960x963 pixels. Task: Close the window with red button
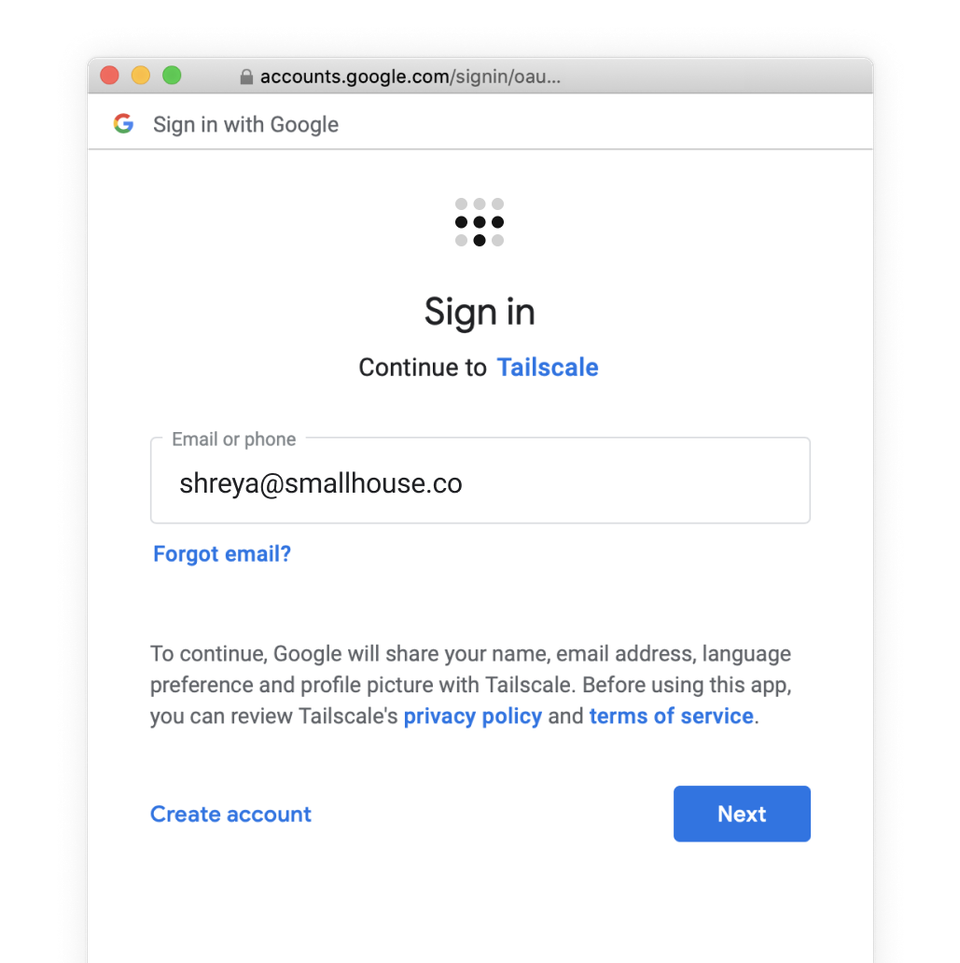pos(110,75)
